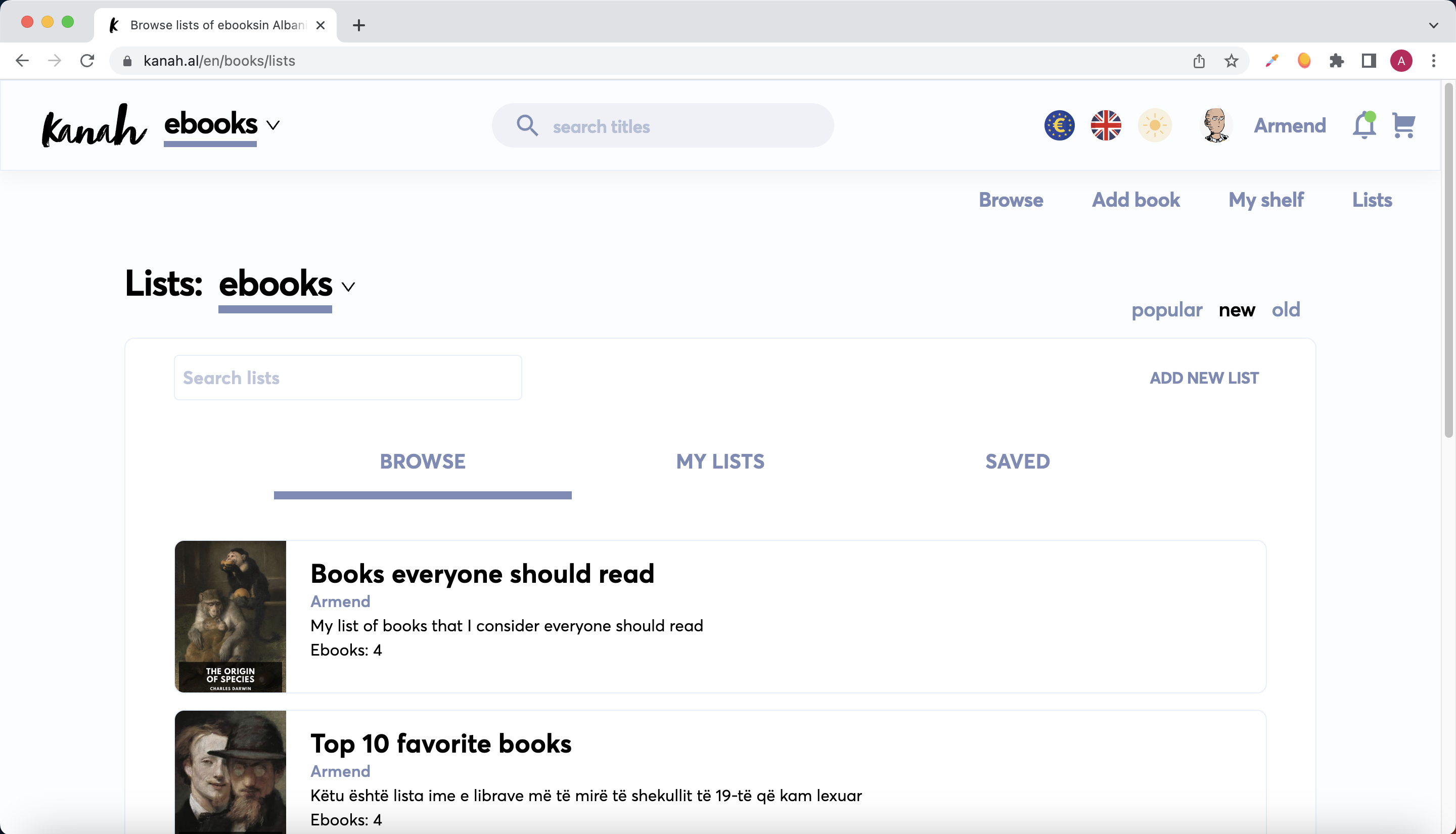Open the header ebooks category label
1456x834 pixels.
(210, 124)
